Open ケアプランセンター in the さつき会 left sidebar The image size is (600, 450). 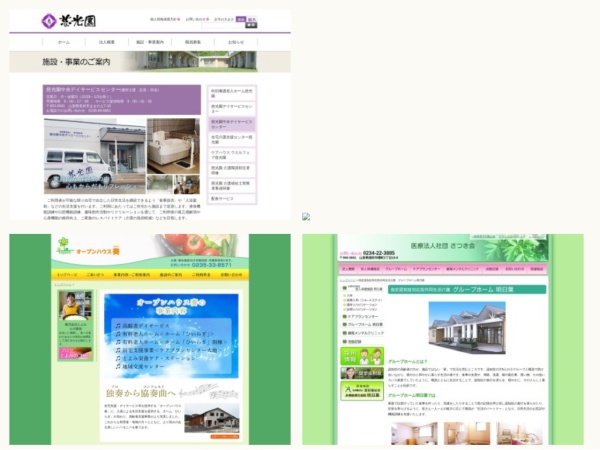coord(360,317)
